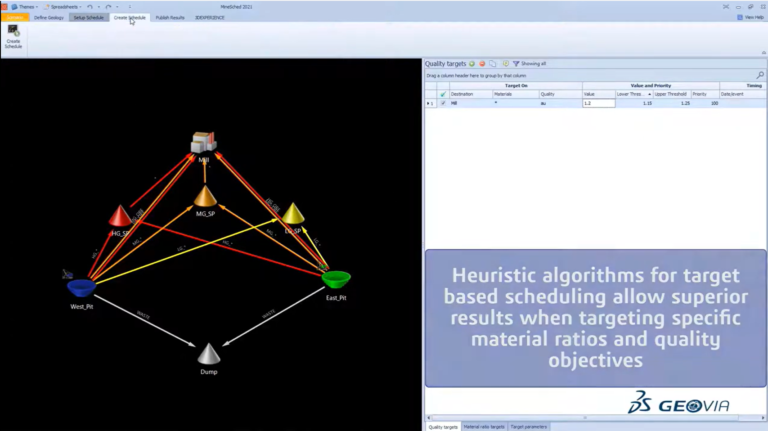Click the Create Schedule ribbon button
Viewport: 768px width, 431px height.
(x=13, y=37)
